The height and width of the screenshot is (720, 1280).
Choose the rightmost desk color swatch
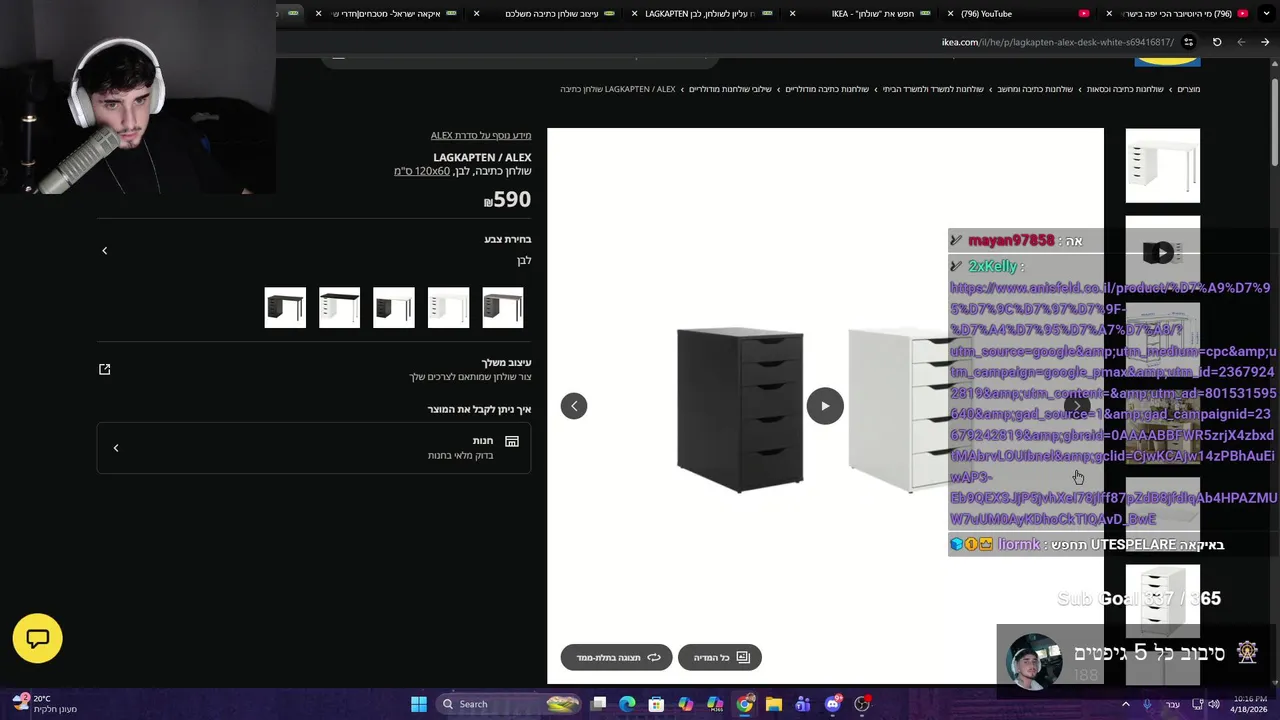[503, 308]
